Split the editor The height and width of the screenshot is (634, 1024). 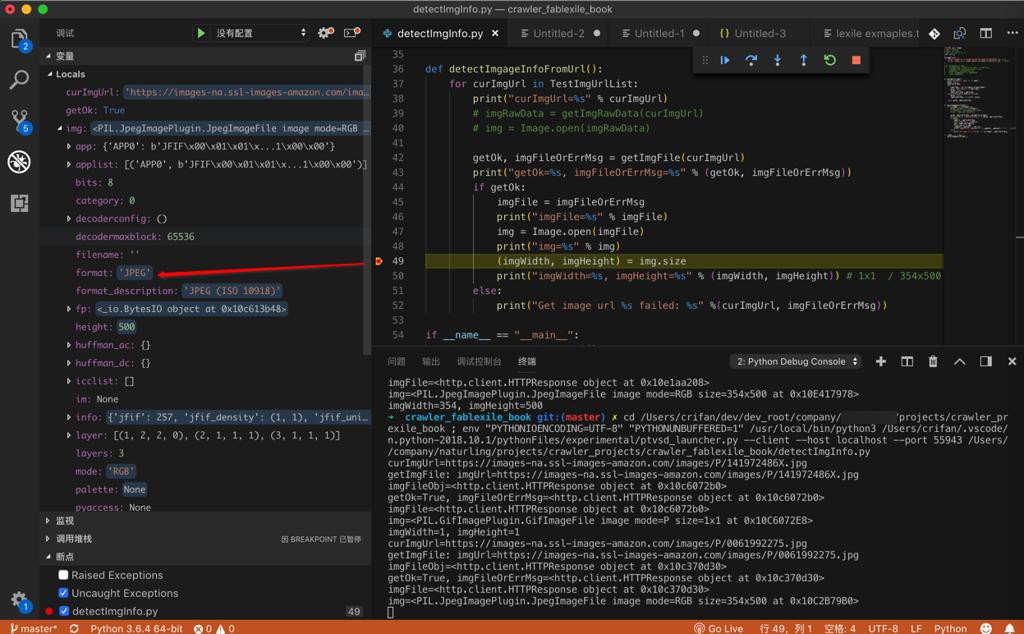coord(985,33)
